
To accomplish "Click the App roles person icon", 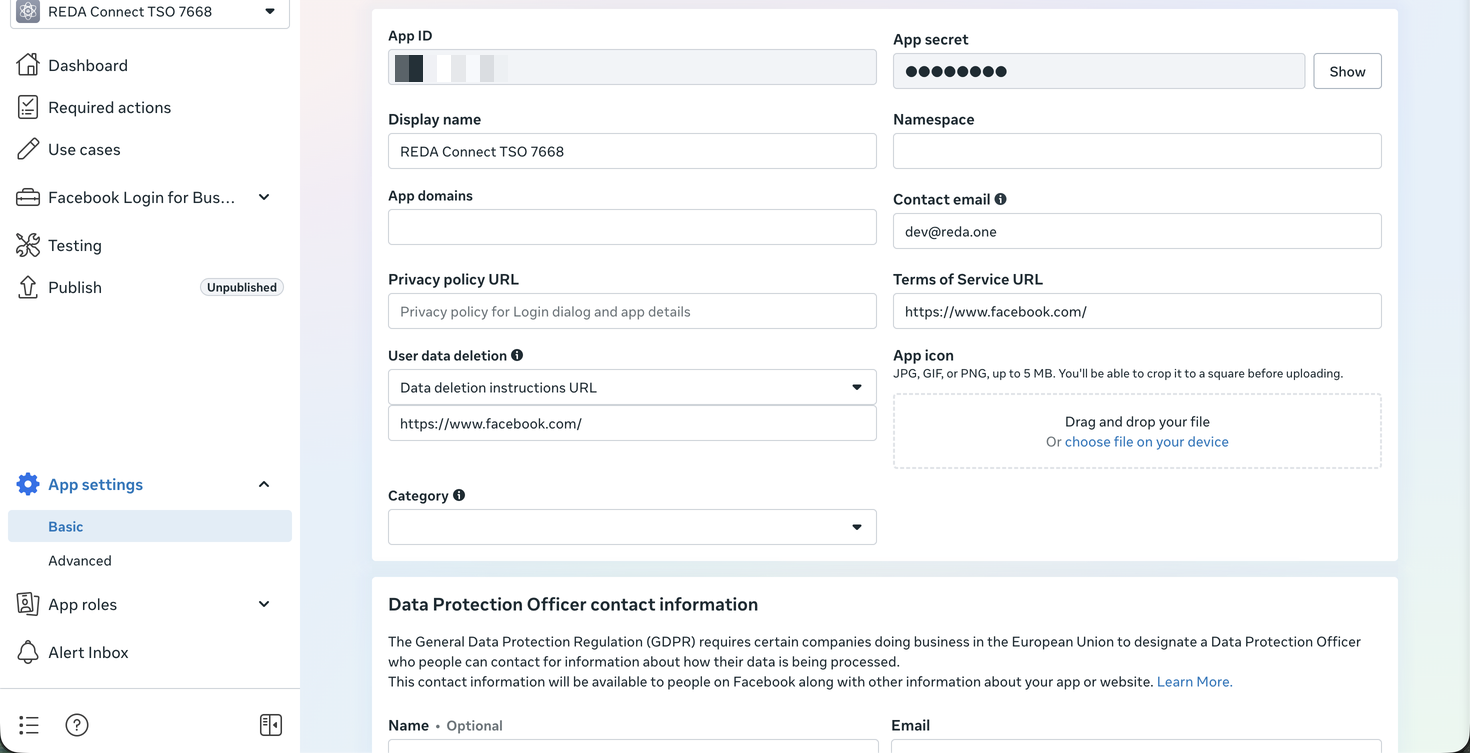I will pos(28,604).
